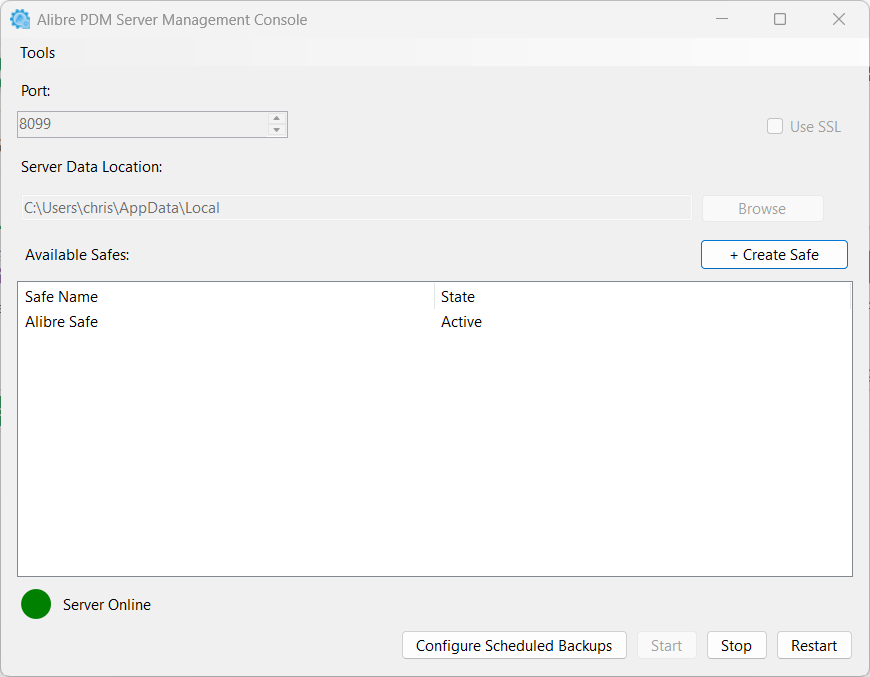Increase the port number with up arrow
Screen dimensions: 870x677
[x=277, y=118]
